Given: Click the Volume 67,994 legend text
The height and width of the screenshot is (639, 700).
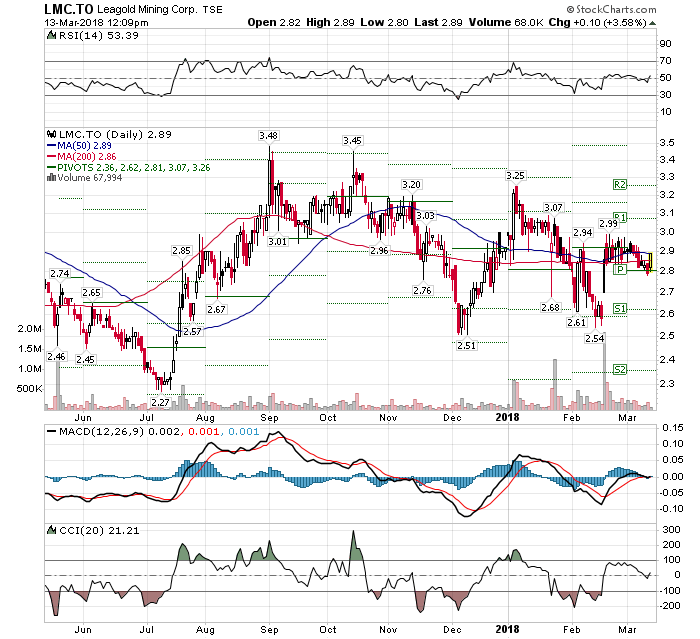Looking at the screenshot, I should point(89,178).
